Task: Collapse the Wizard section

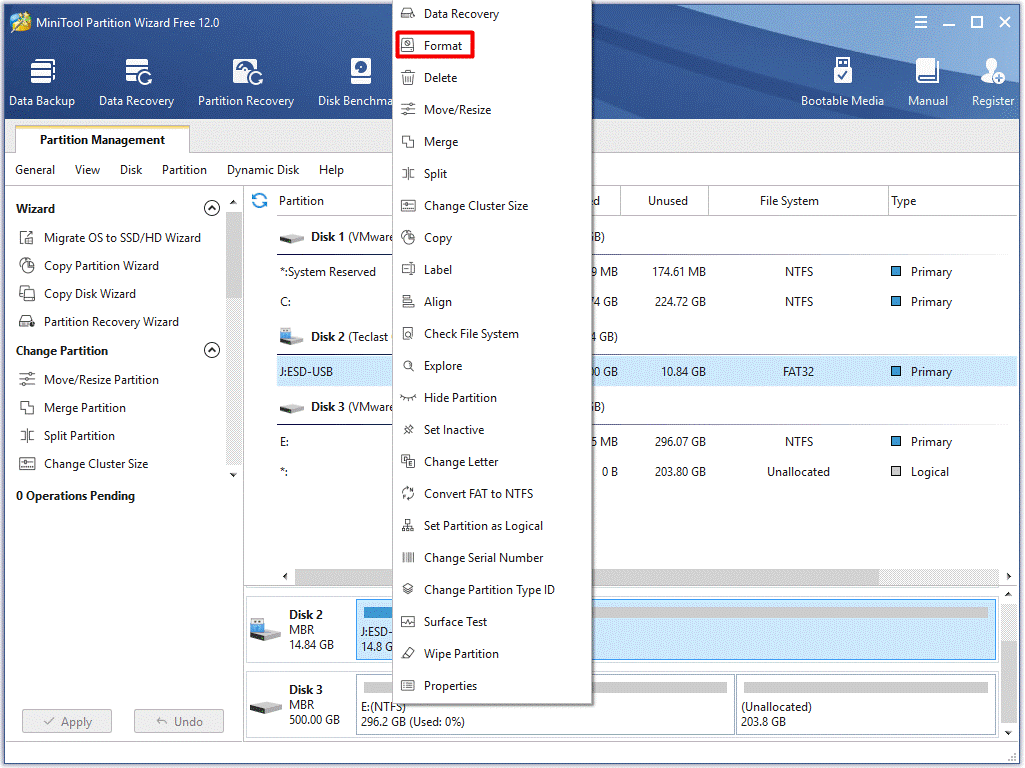Action: (x=212, y=209)
